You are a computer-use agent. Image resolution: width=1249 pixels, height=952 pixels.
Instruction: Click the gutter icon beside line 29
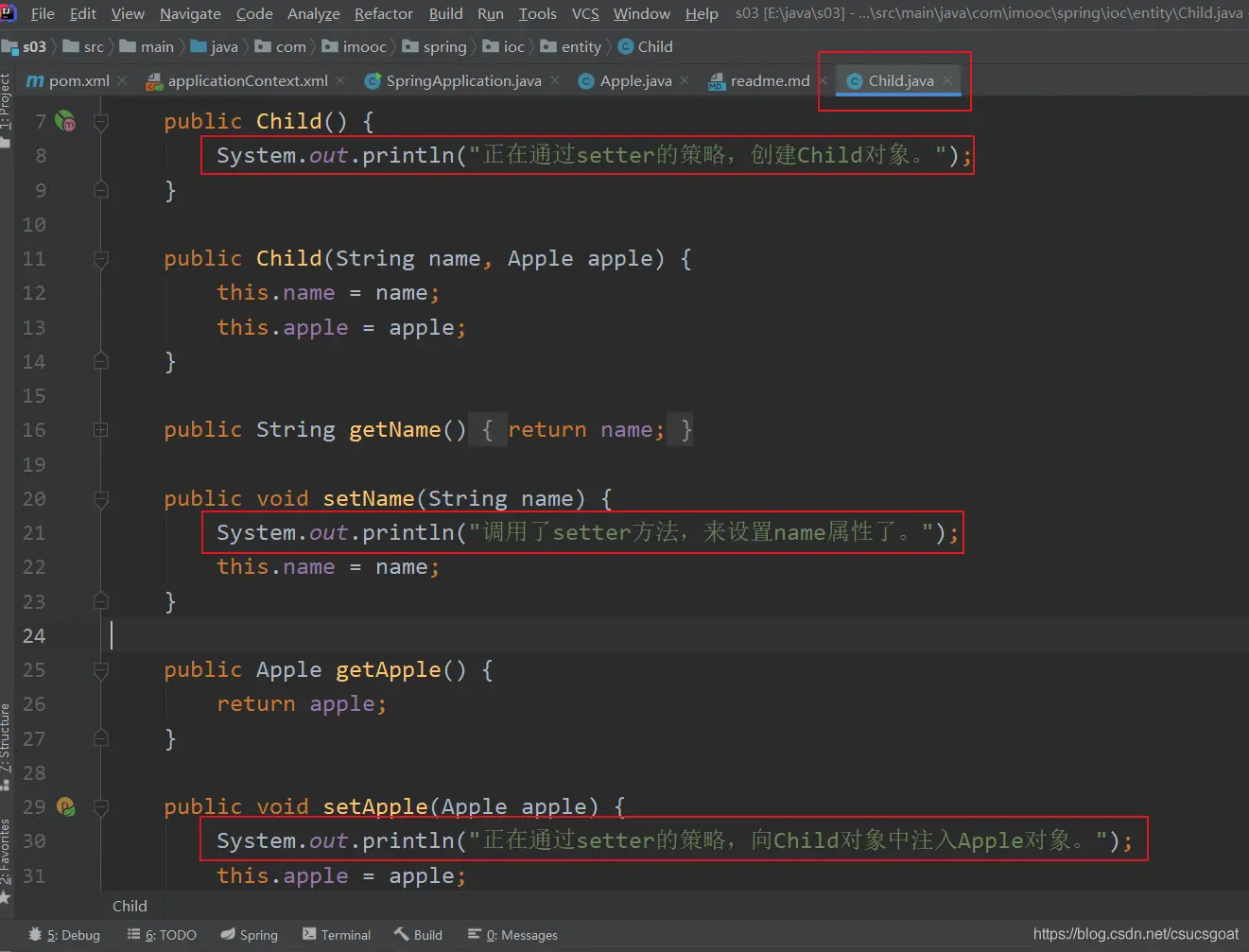pyautogui.click(x=65, y=806)
